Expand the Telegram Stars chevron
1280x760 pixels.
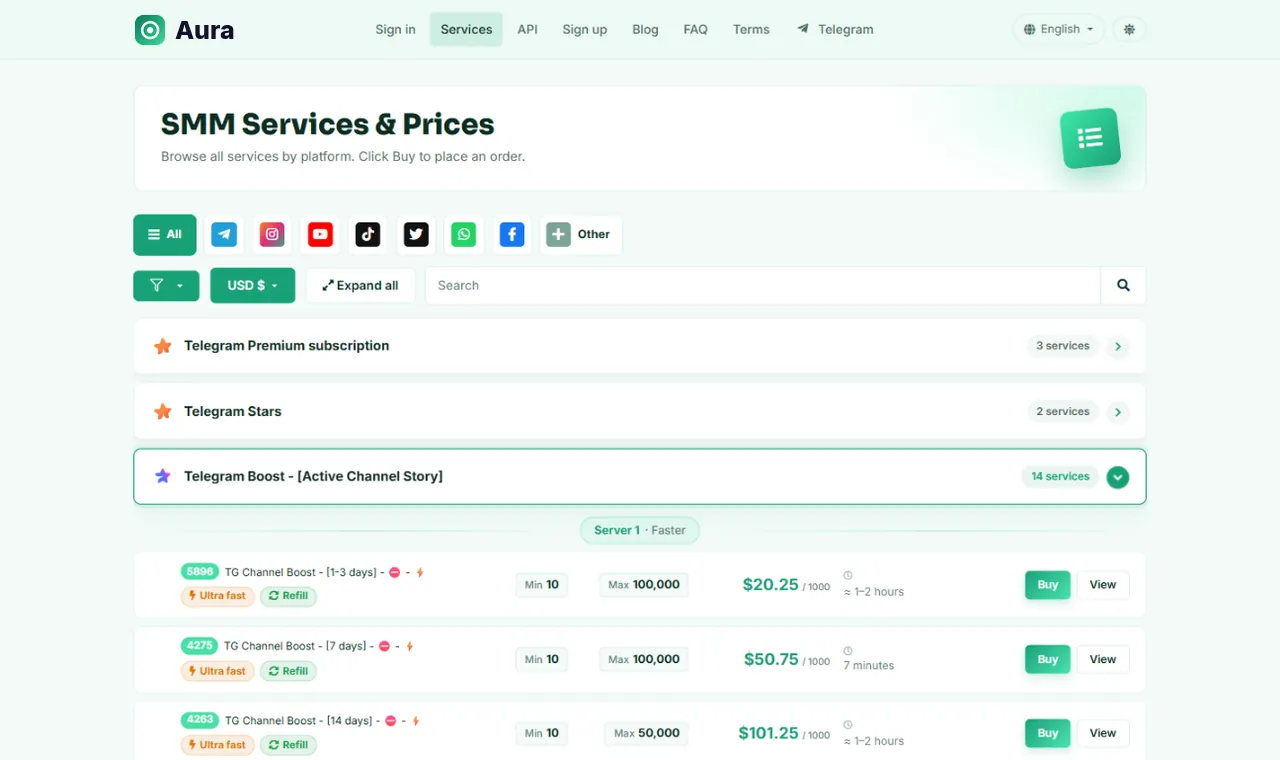pyautogui.click(x=1118, y=411)
